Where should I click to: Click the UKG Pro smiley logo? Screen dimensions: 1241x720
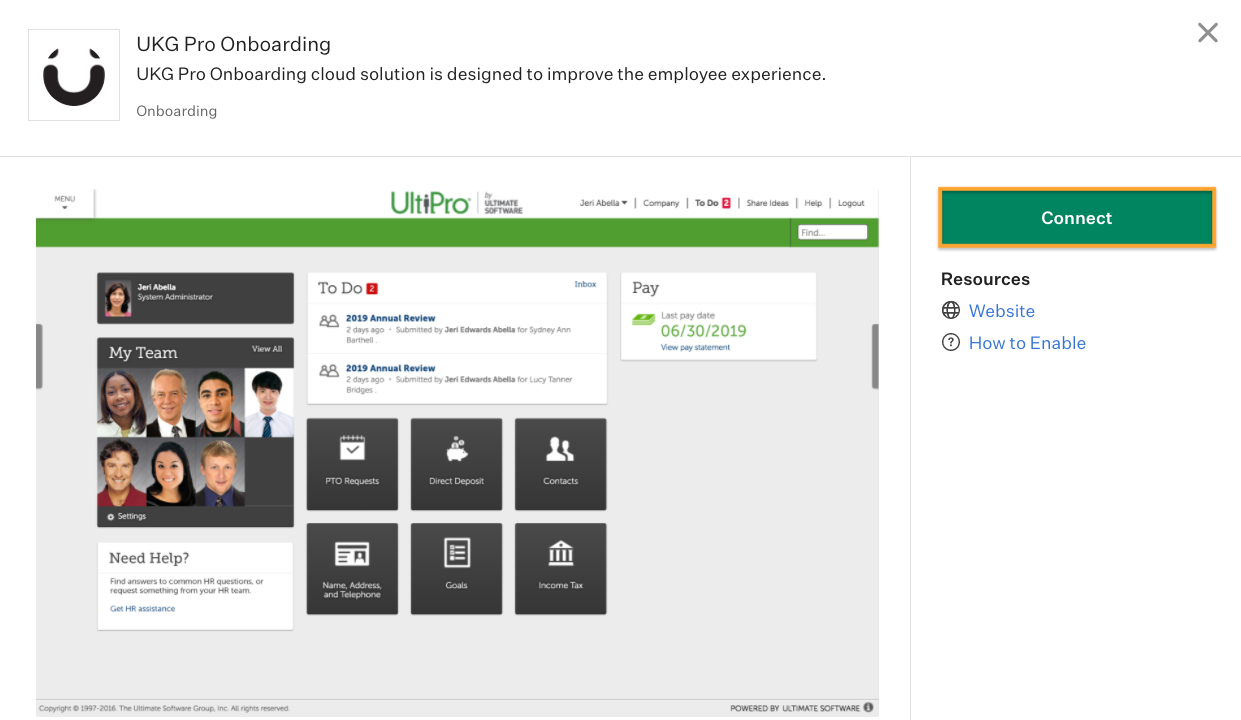[x=74, y=75]
